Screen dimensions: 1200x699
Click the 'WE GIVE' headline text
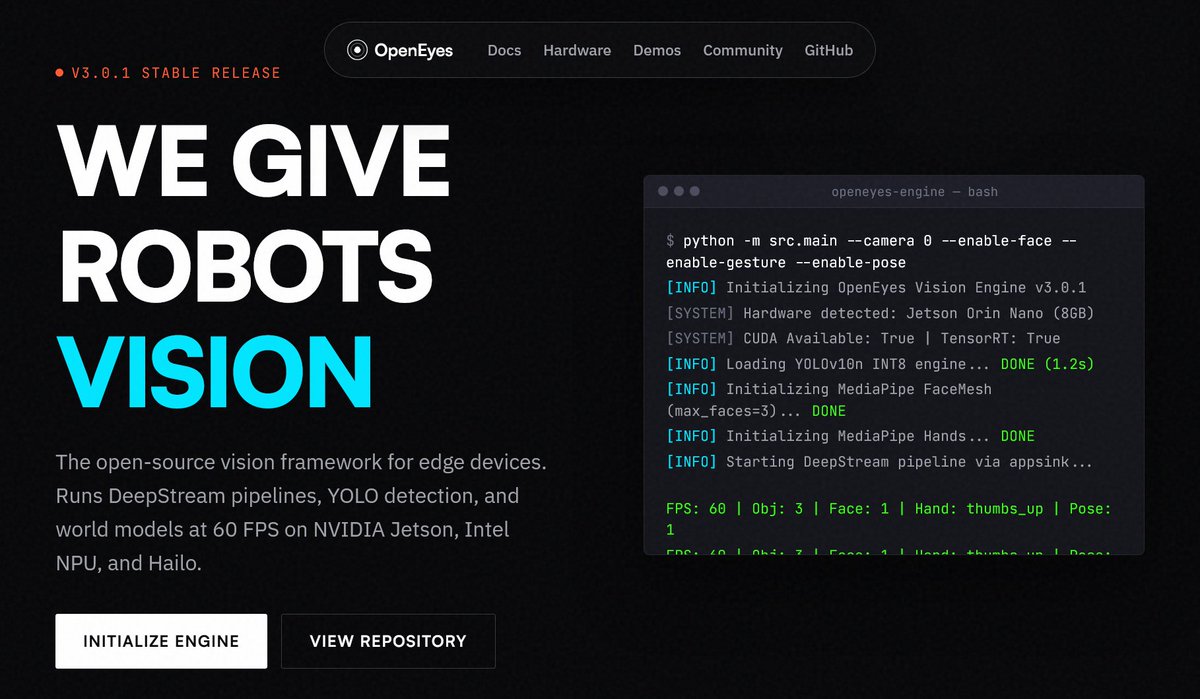coord(253,162)
